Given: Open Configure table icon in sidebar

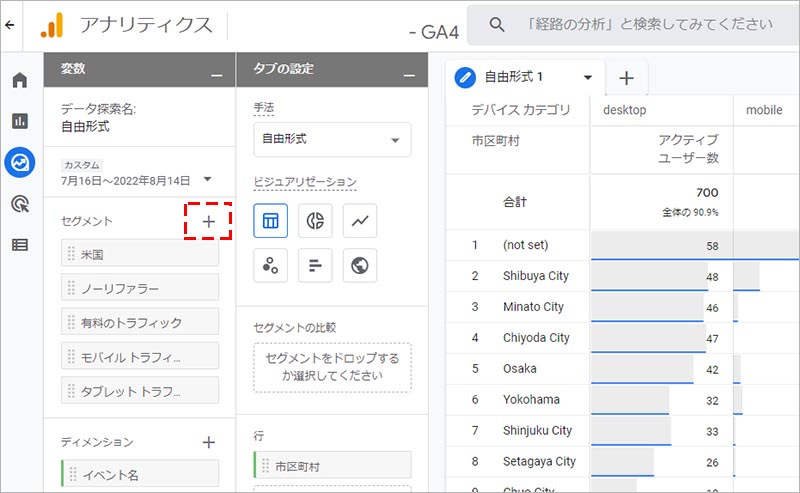Looking at the screenshot, I should point(19,244).
